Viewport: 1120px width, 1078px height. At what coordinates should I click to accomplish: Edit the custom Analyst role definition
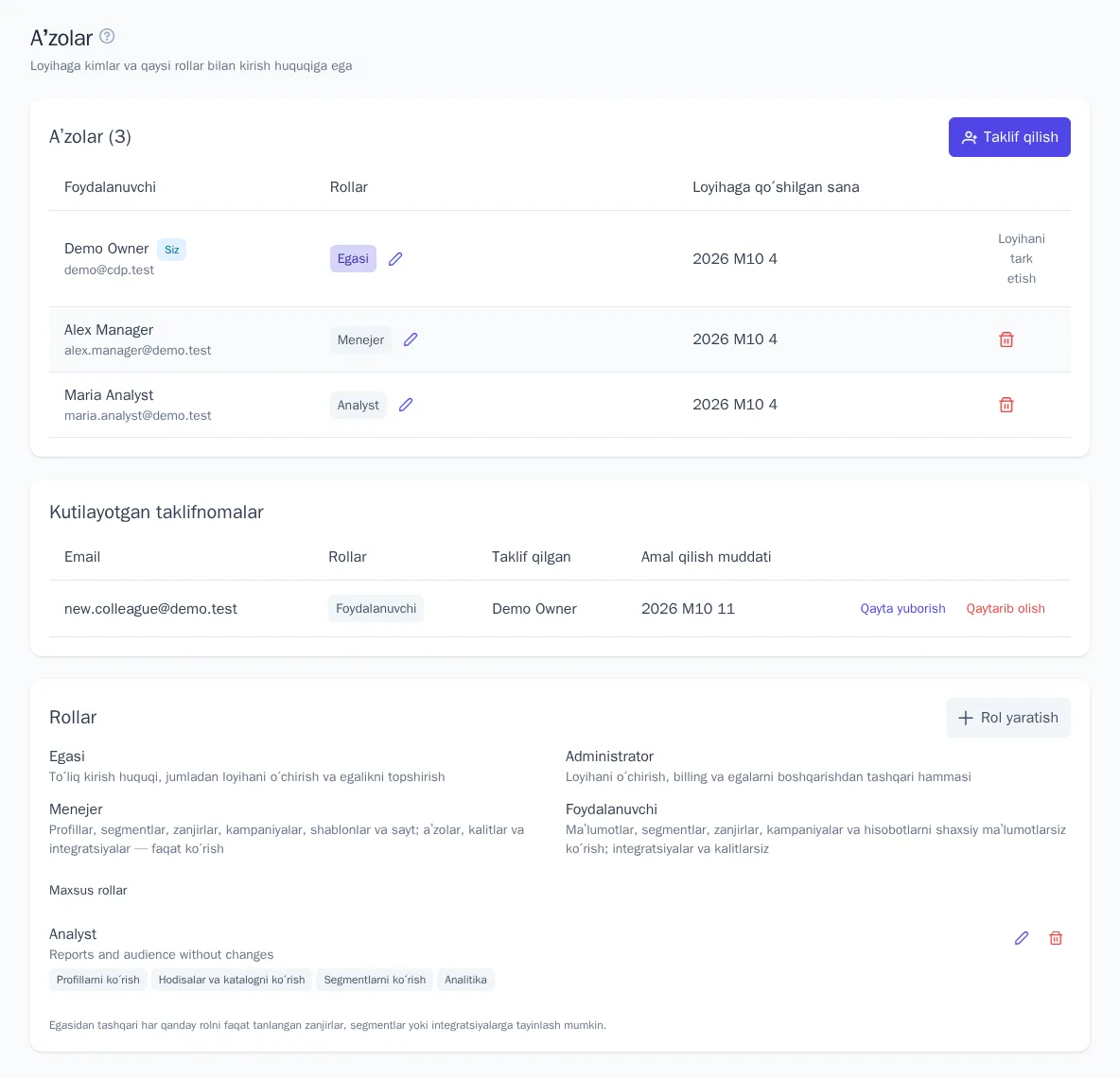pyautogui.click(x=1022, y=938)
